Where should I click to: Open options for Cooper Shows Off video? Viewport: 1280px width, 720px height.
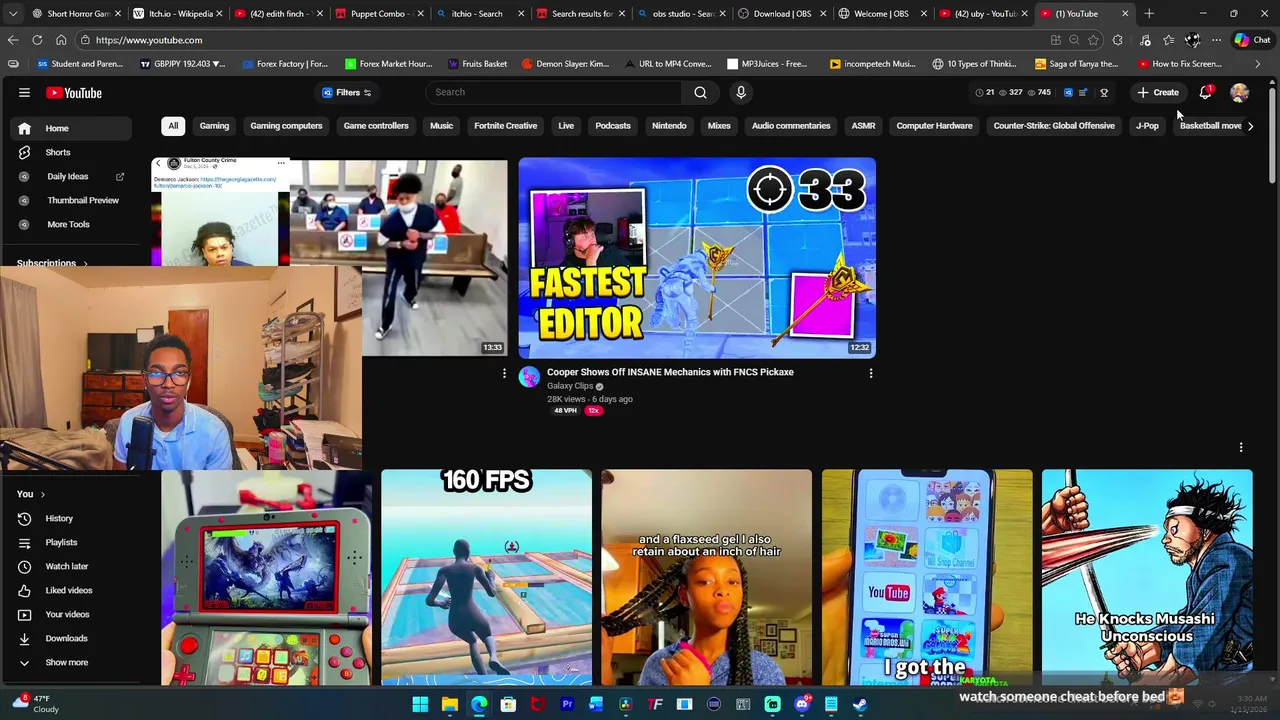tap(871, 373)
